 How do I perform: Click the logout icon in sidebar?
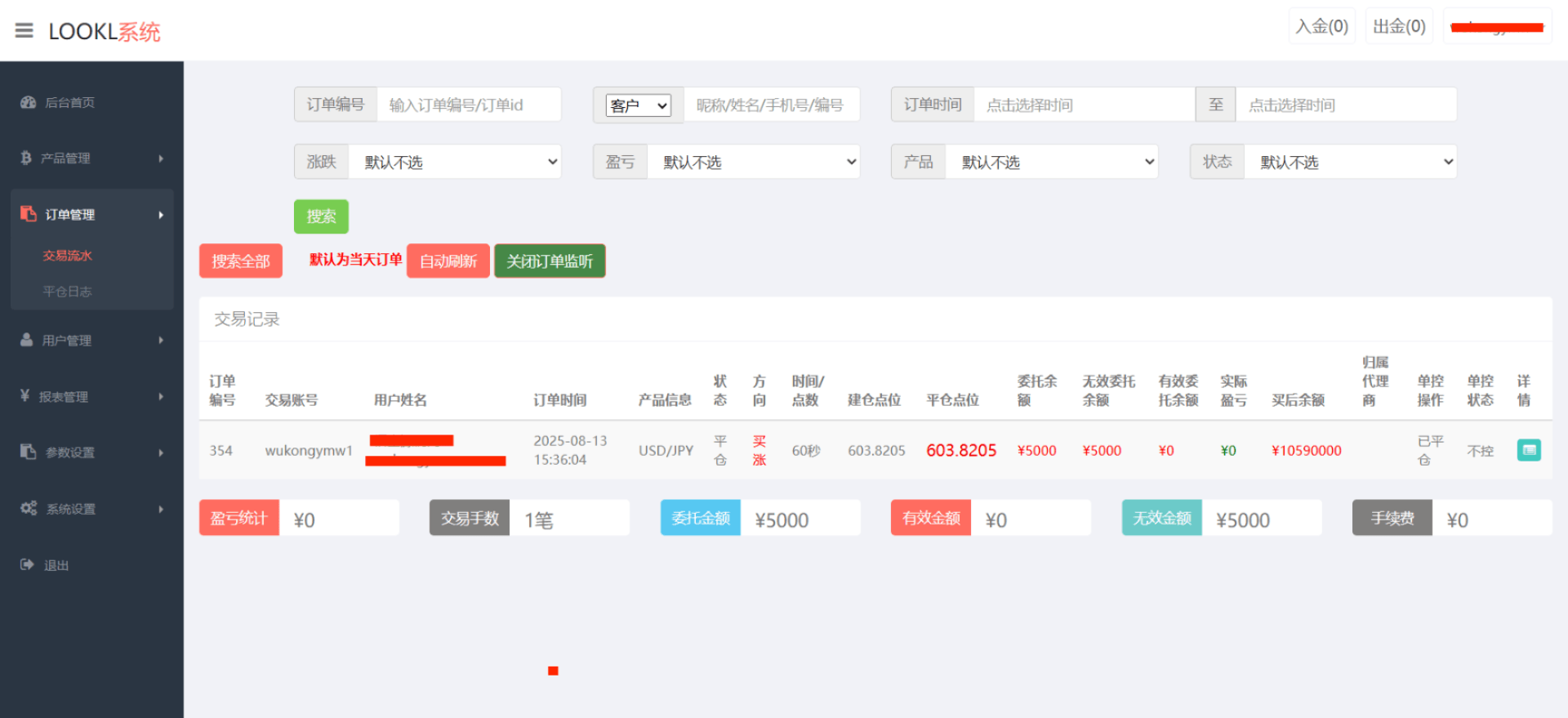(27, 564)
